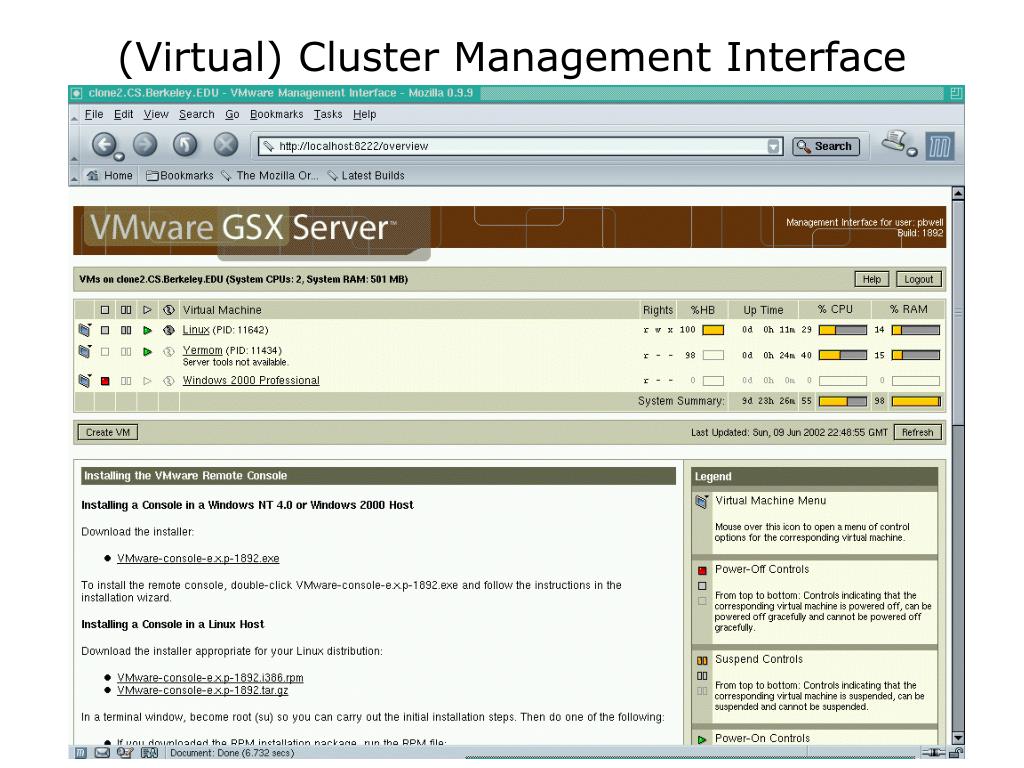Click the Back button's small dropdown arrow
Viewport: 1024px width, 768px height.
pyautogui.click(x=119, y=157)
